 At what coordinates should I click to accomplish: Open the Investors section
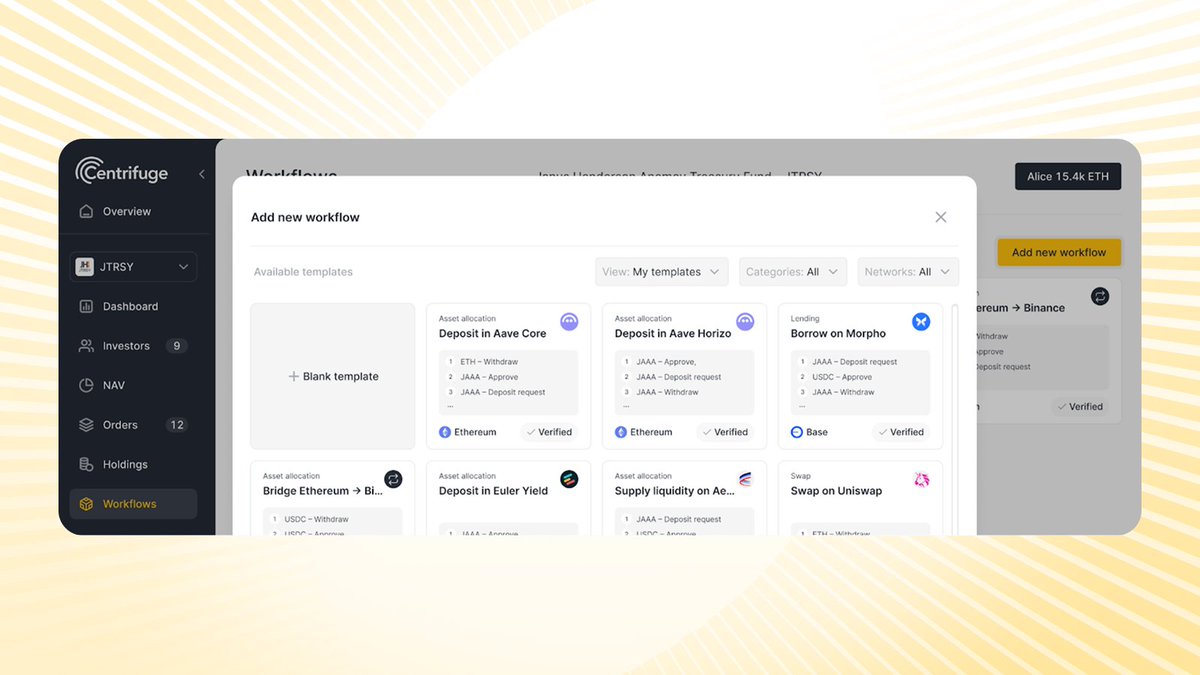click(126, 346)
